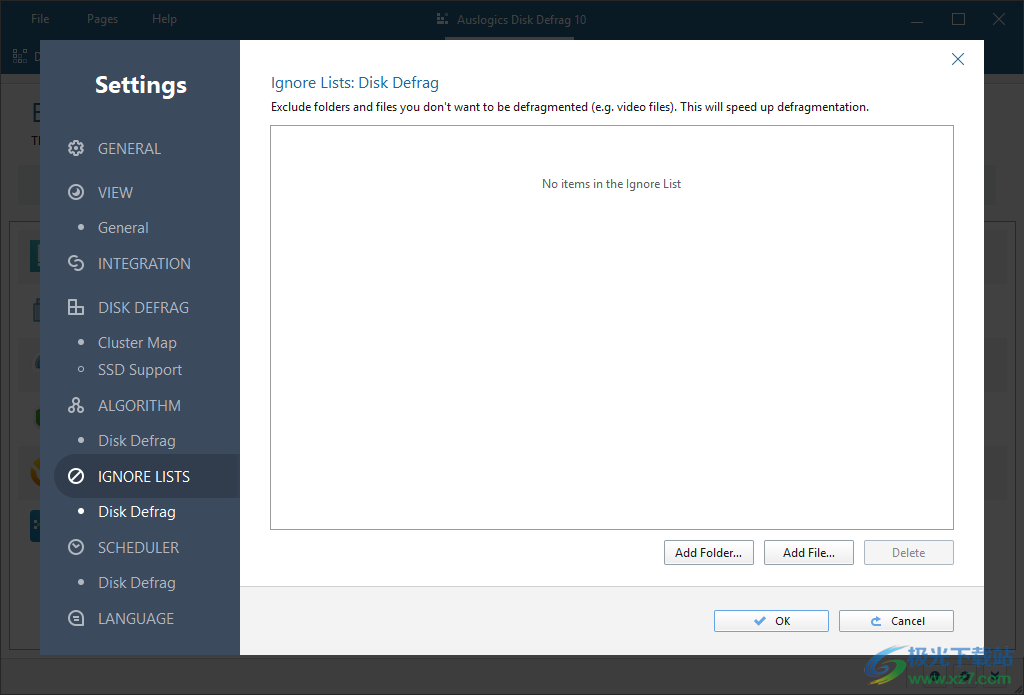Open the File menu in main window

point(40,19)
